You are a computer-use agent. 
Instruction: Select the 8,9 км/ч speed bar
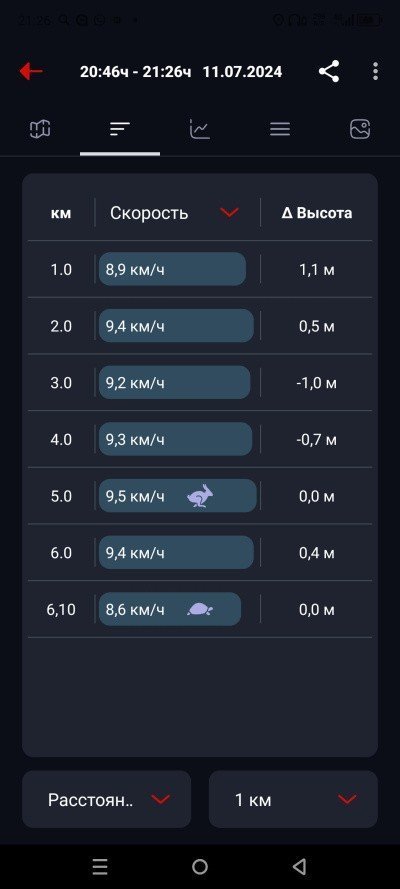[172, 269]
